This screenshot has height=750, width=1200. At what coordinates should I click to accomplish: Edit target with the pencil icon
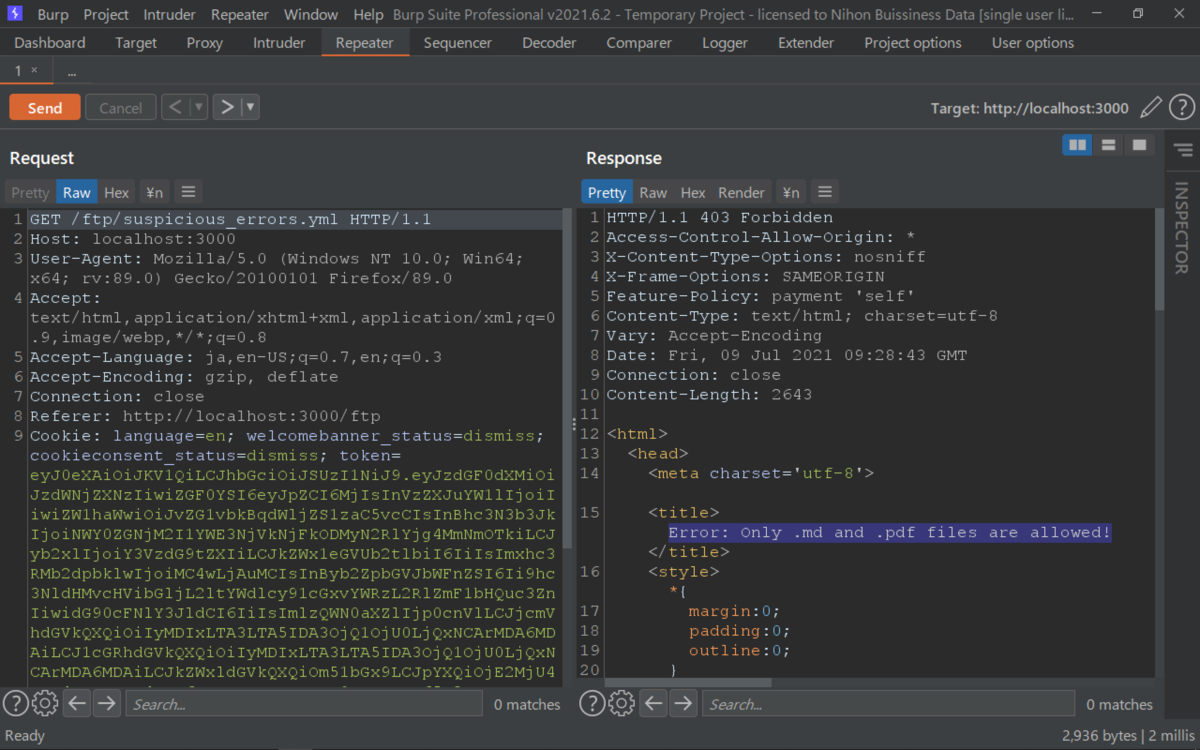point(1151,107)
